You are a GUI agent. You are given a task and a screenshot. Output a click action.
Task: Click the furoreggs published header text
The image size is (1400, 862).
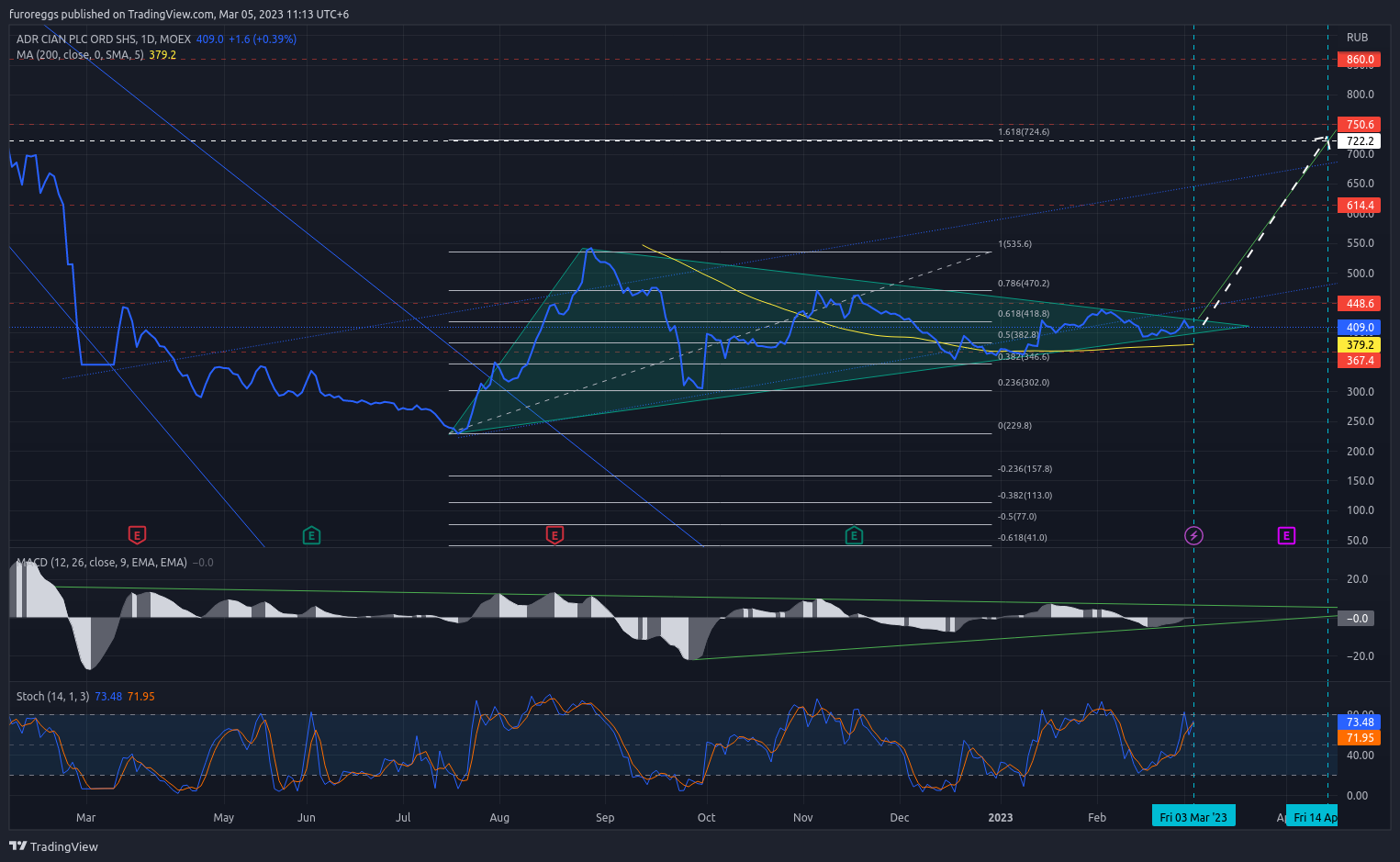tap(179, 15)
